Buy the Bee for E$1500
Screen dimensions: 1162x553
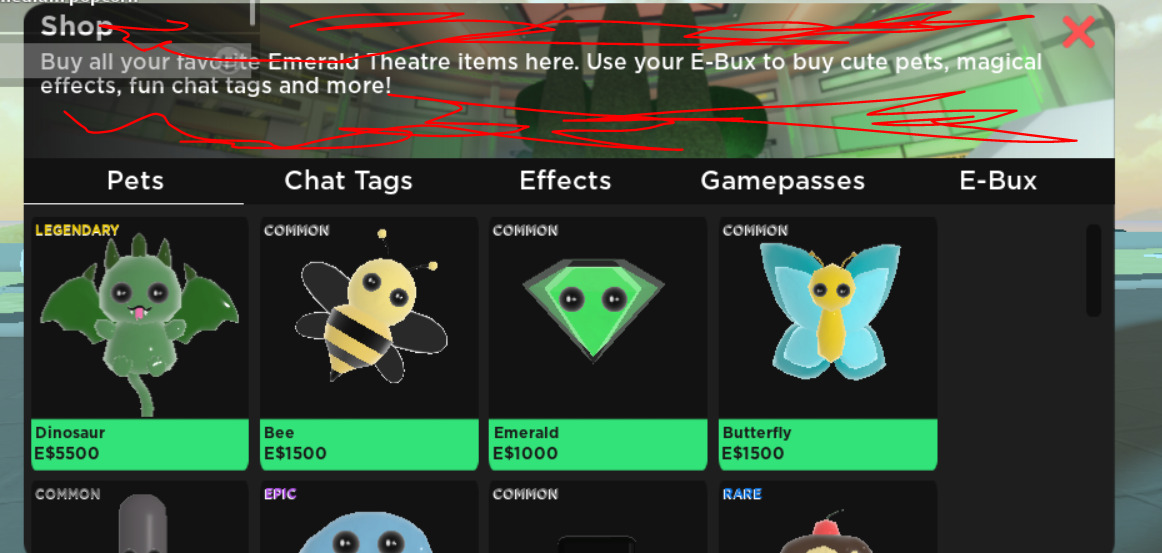click(x=369, y=444)
